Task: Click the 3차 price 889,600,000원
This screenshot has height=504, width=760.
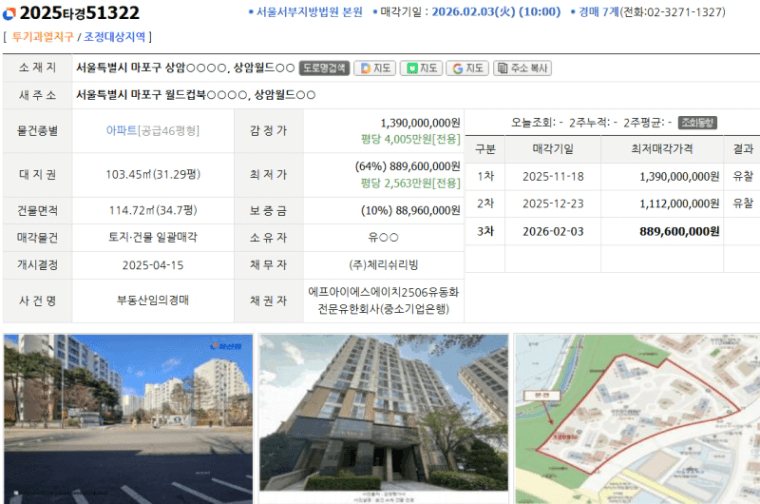Action: (x=680, y=232)
